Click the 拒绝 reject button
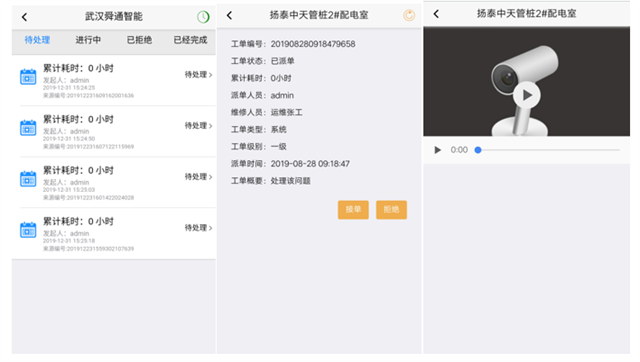Screen dimensions: 640x362 tap(391, 210)
